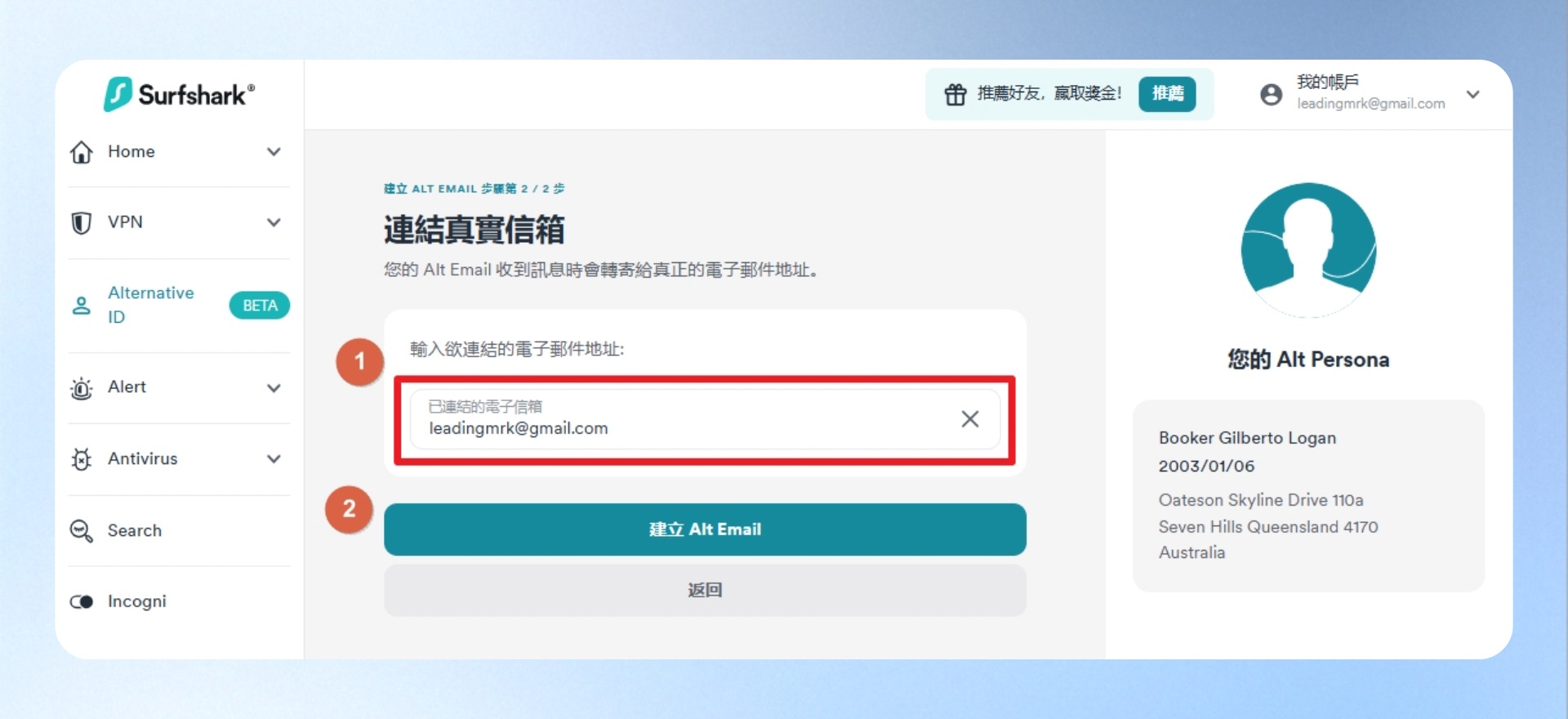Expand the Home menu chevron
This screenshot has height=719, width=1568.
pos(274,152)
